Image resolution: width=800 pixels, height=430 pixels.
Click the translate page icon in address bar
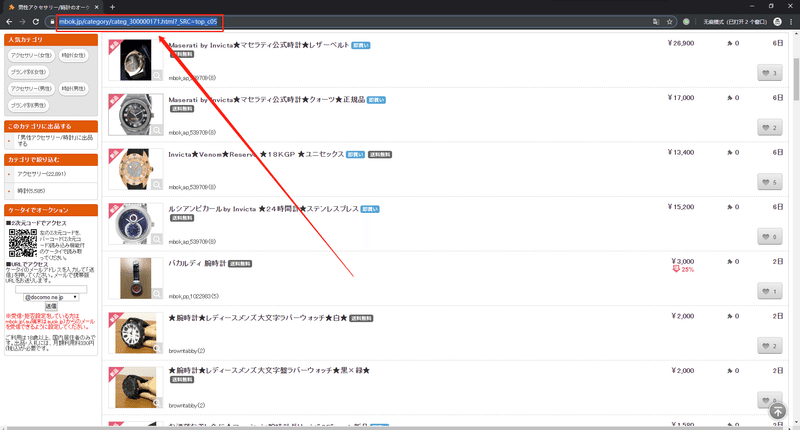pyautogui.click(x=656, y=21)
